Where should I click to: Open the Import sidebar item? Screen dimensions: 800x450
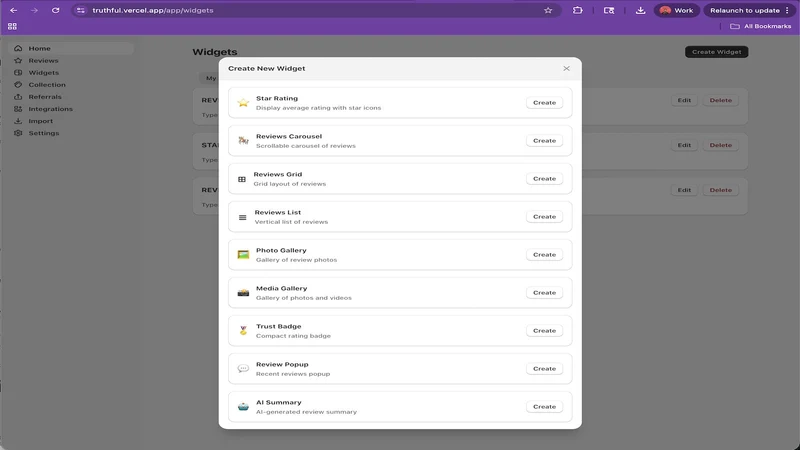(x=71, y=121)
